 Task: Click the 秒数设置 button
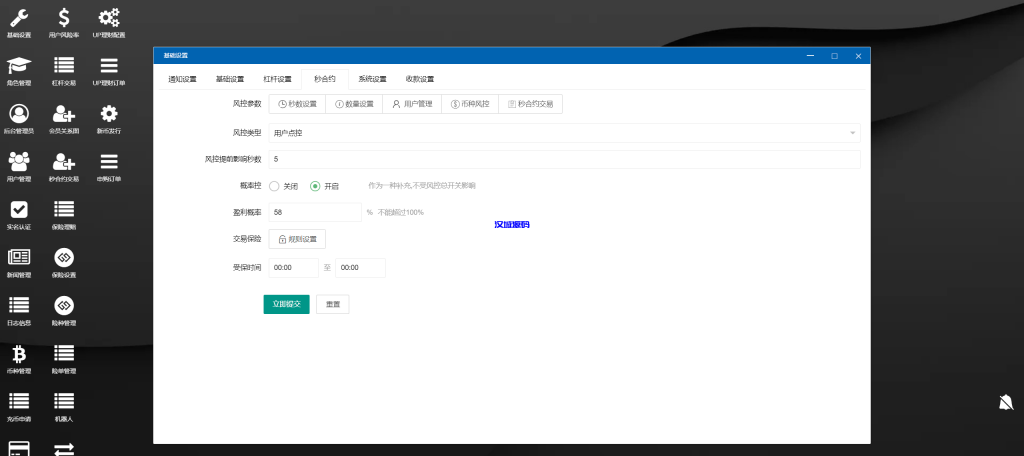click(x=297, y=104)
